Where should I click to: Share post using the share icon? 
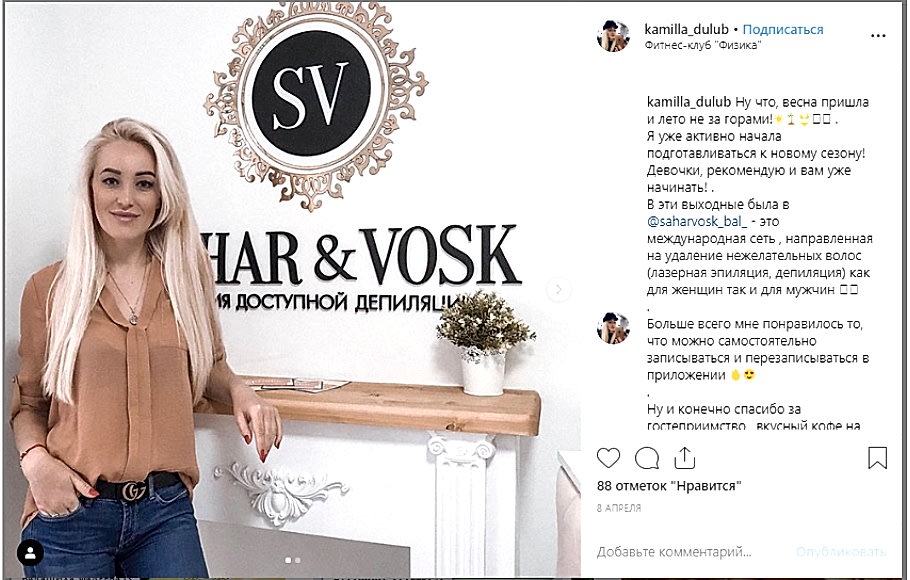point(684,458)
